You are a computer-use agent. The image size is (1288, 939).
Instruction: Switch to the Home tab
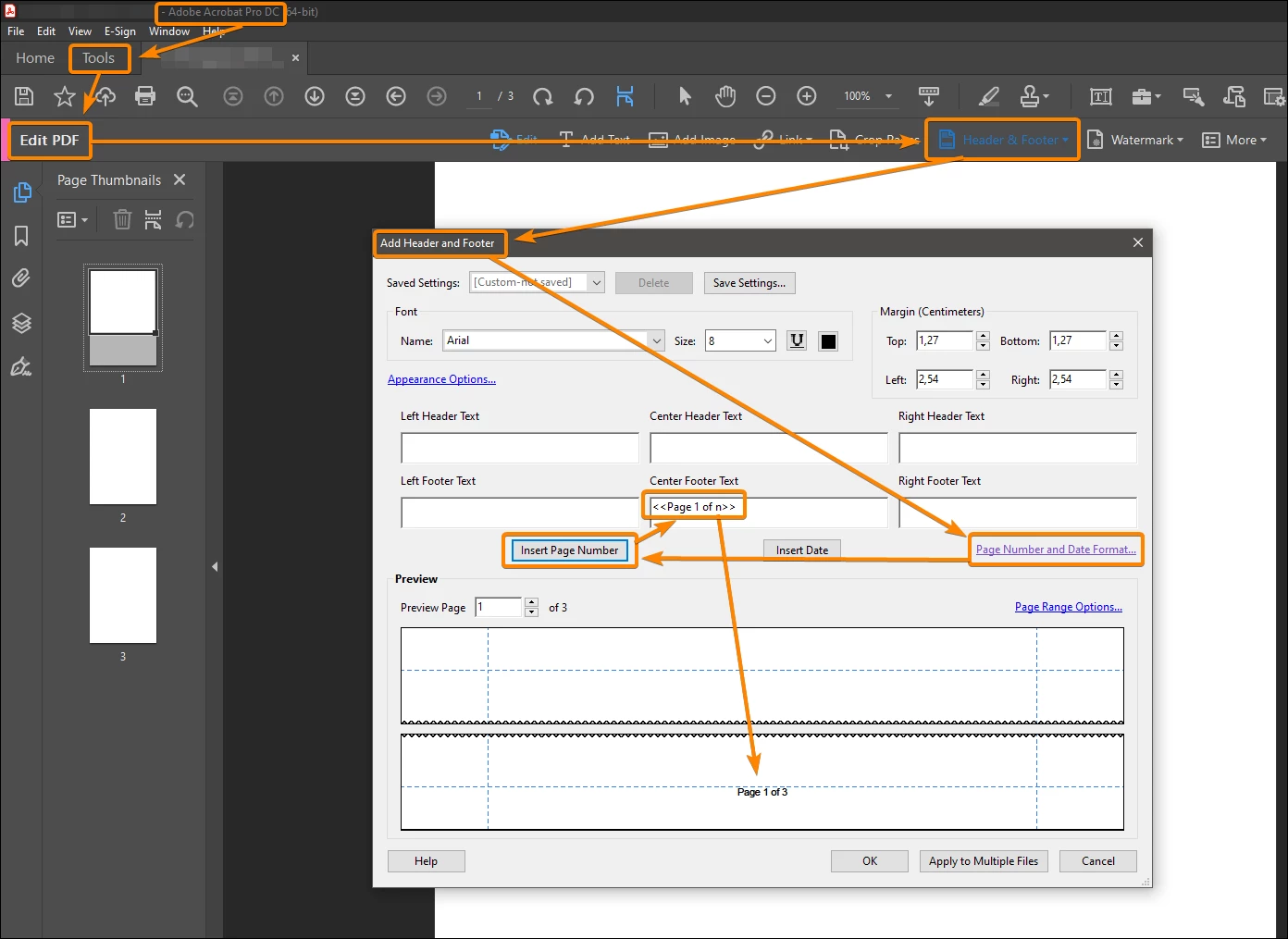(x=35, y=57)
